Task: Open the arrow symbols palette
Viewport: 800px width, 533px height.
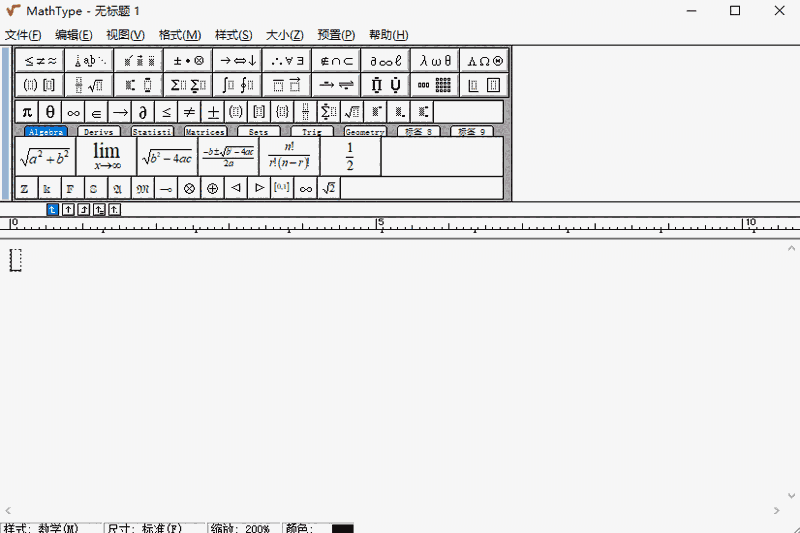Action: pos(238,61)
